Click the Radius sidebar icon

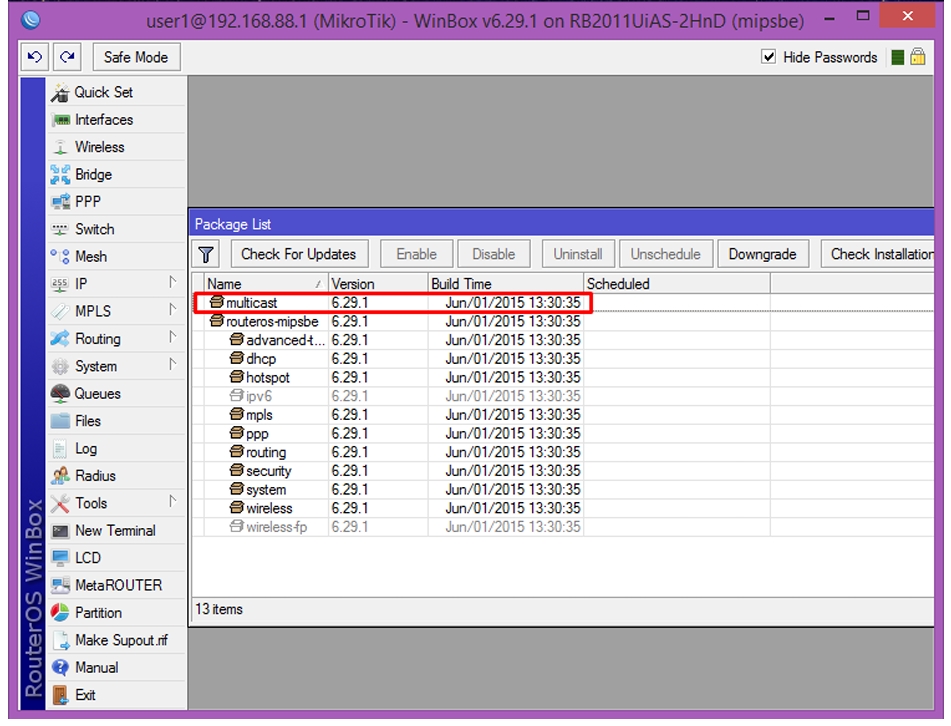tap(60, 476)
